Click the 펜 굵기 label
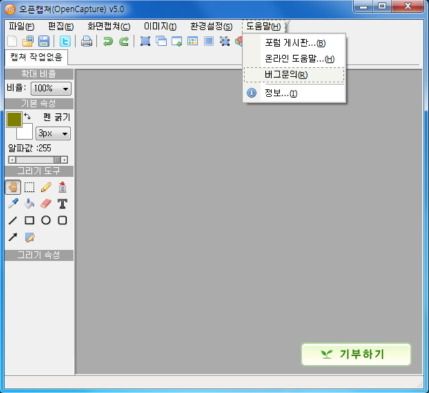This screenshot has width=429, height=393. click(57, 117)
